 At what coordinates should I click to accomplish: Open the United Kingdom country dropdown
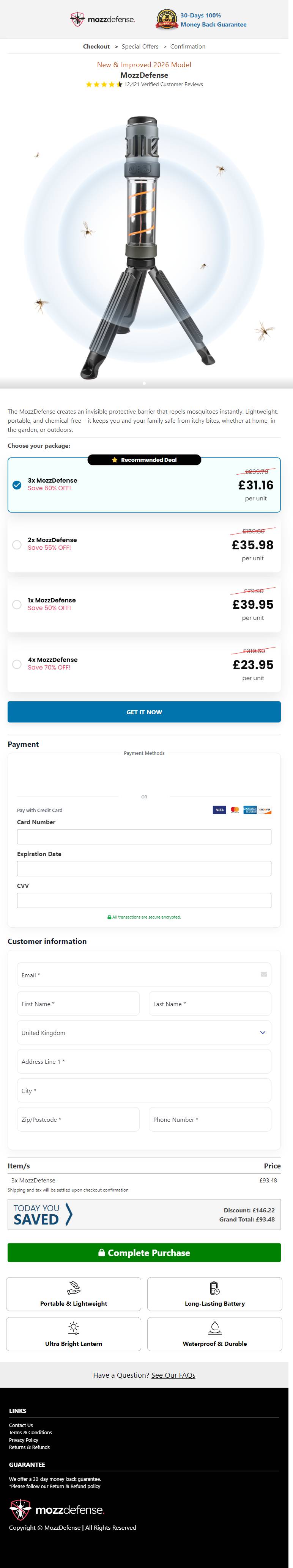(x=144, y=1032)
